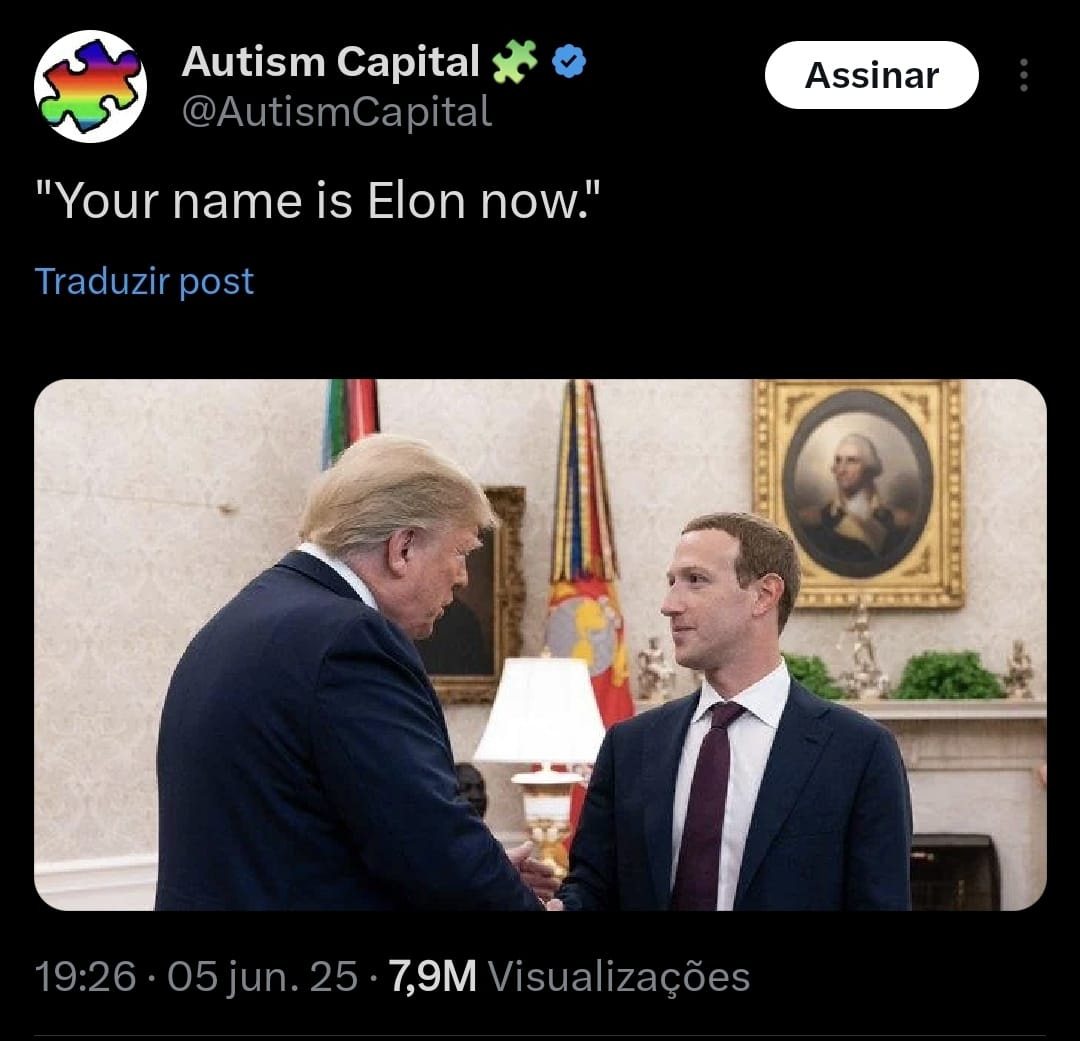Open the 7,9M view count
Viewport: 1080px width, 1041px height.
click(433, 977)
